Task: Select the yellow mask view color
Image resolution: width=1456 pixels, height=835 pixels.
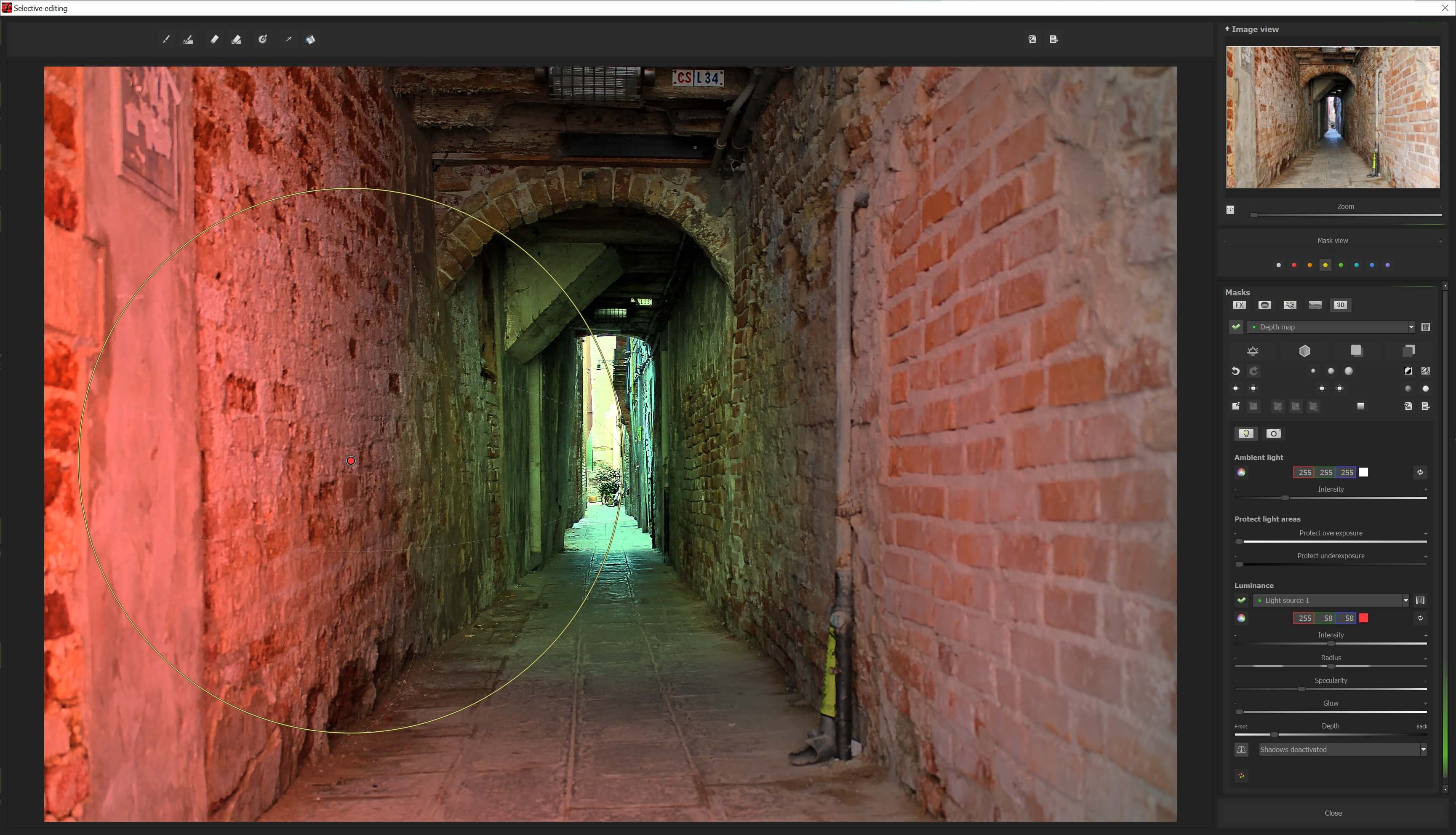Action: (x=1325, y=265)
